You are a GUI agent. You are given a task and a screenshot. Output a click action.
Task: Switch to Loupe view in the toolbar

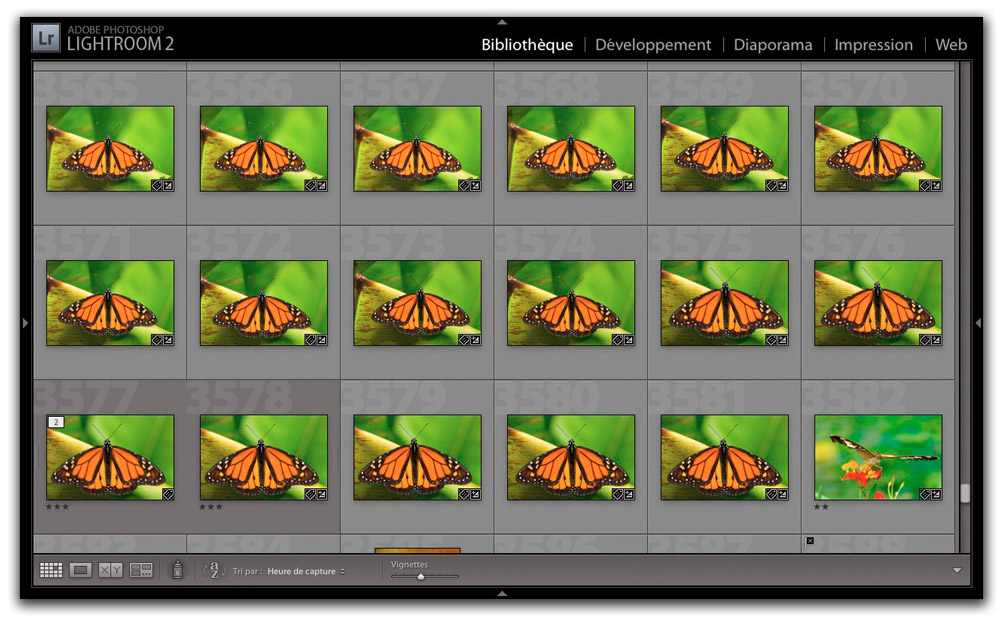click(80, 570)
